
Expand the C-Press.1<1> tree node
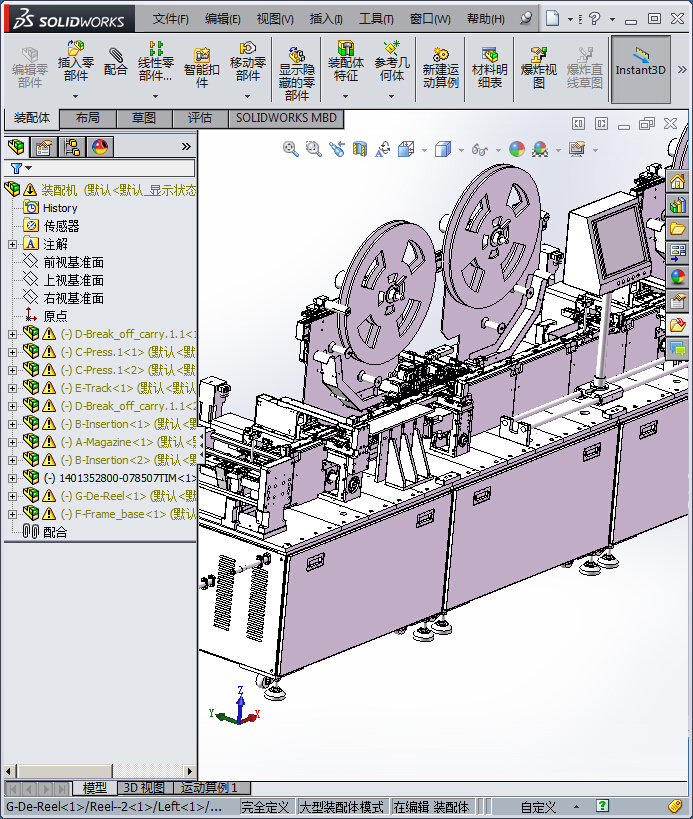coord(13,352)
